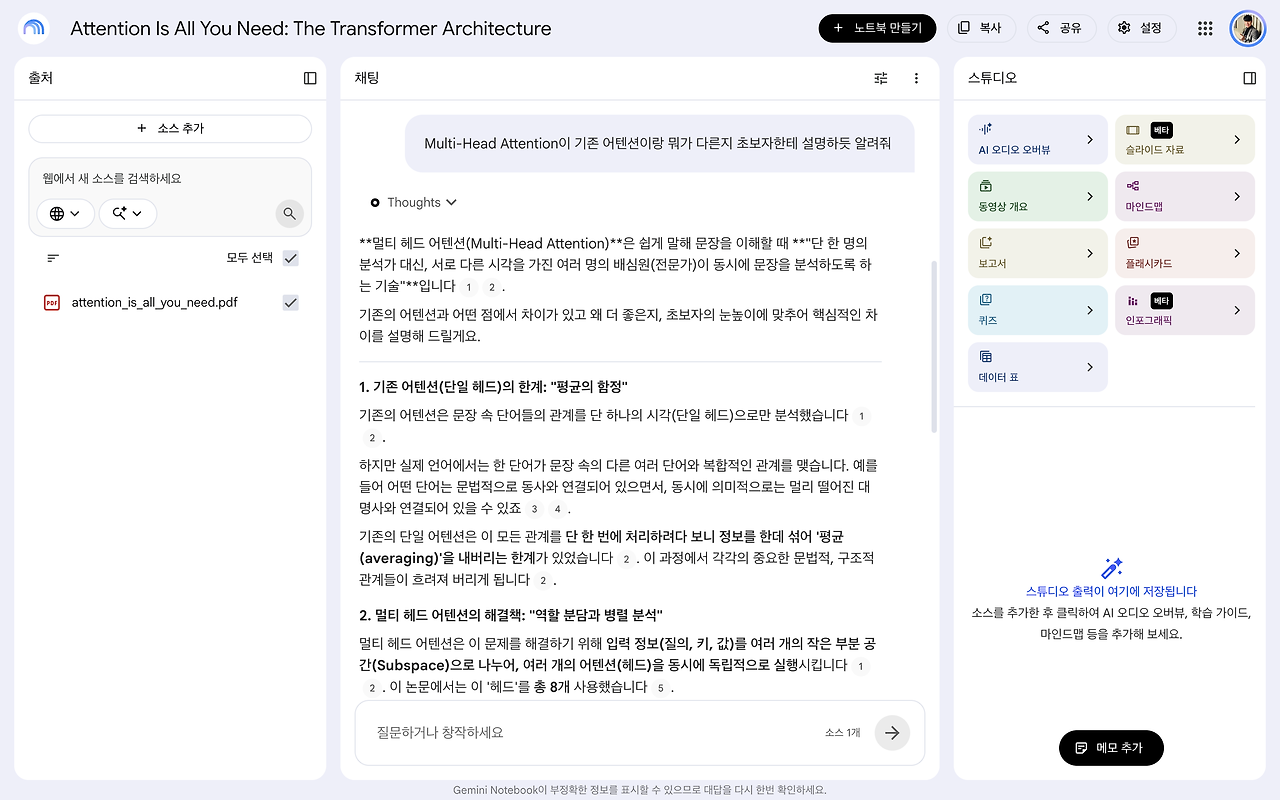Click the source list filter icon
This screenshot has width=1280, height=800.
[x=53, y=258]
